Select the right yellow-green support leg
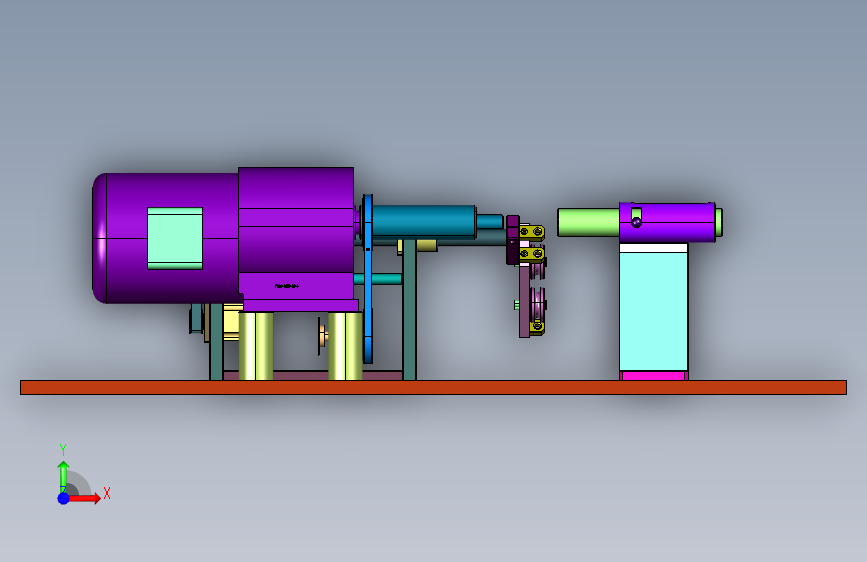Screen dimensions: 867x562 [345, 346]
